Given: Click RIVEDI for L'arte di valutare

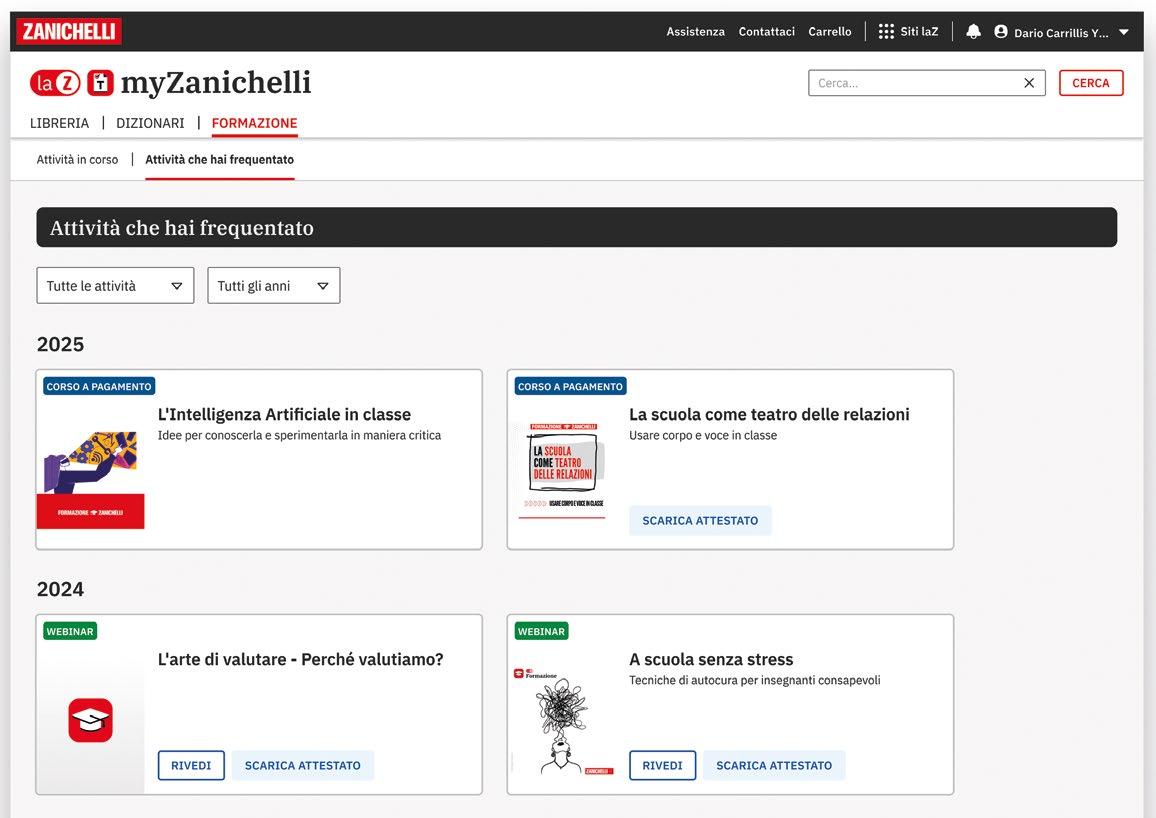Looking at the screenshot, I should pyautogui.click(x=191, y=766).
